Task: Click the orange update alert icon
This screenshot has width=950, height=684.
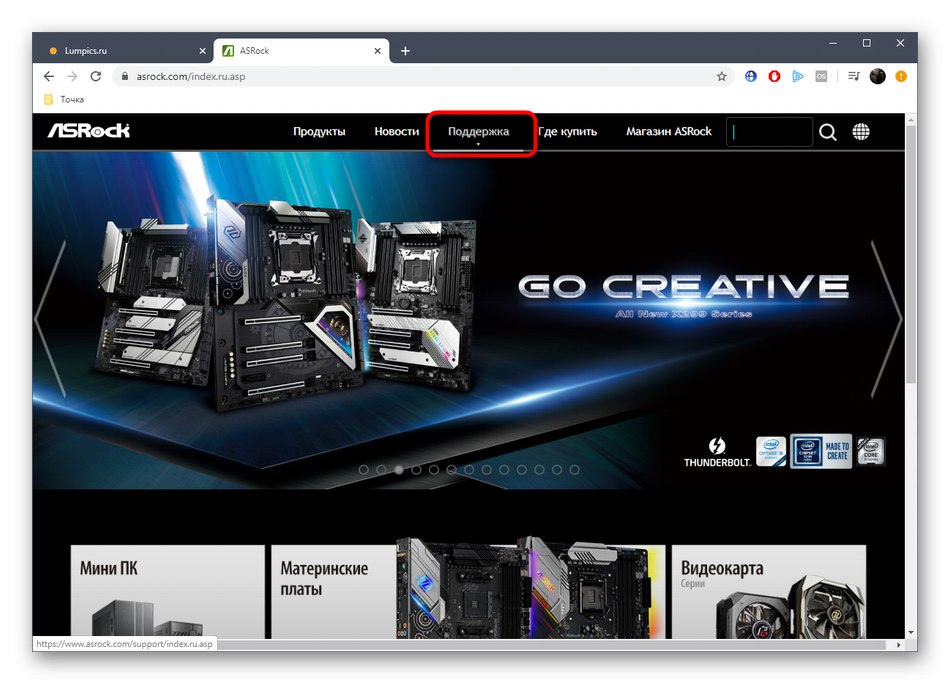Action: pyautogui.click(x=901, y=76)
